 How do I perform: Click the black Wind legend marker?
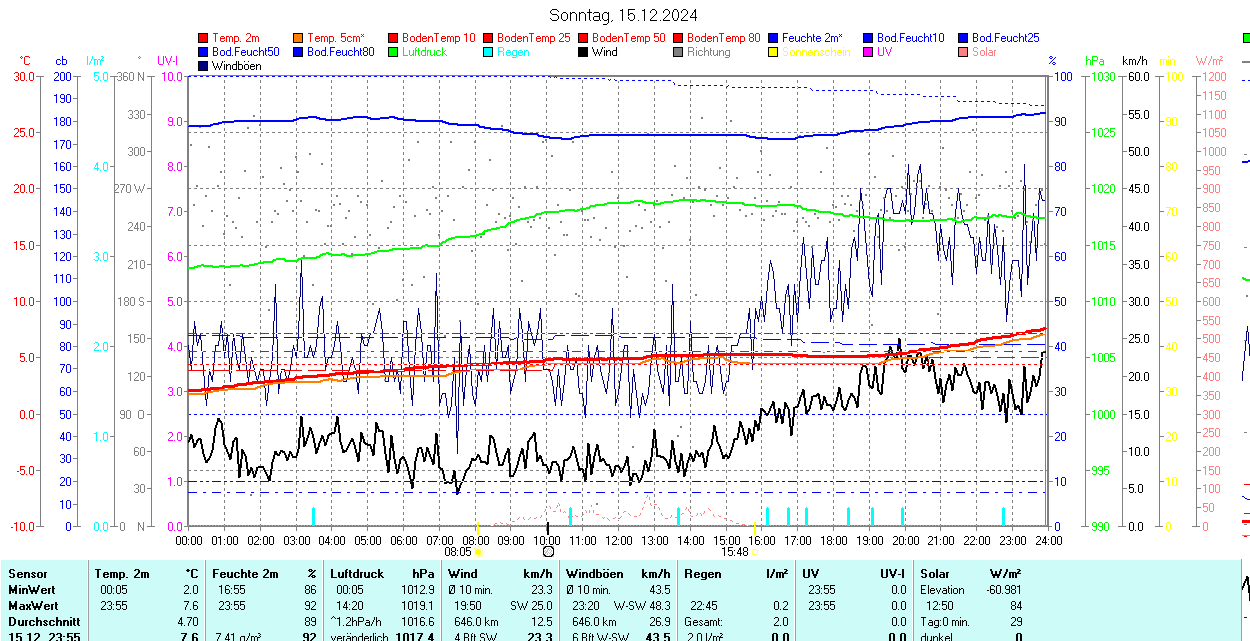coord(584,52)
